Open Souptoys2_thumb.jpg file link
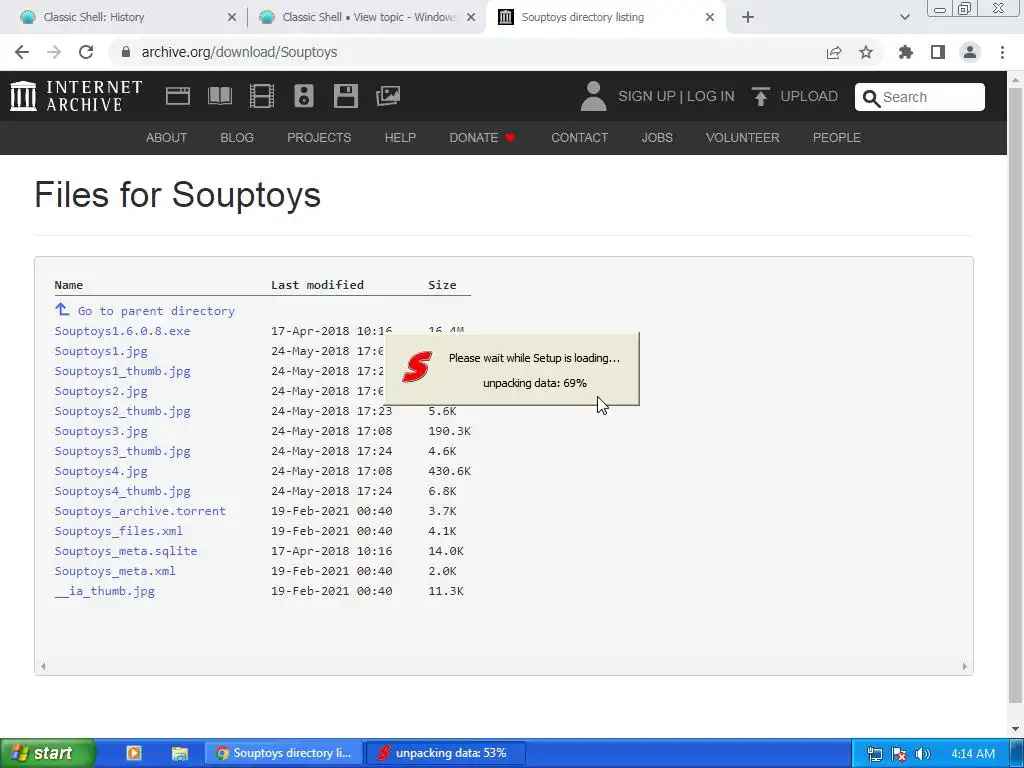The image size is (1024, 768). (122, 411)
